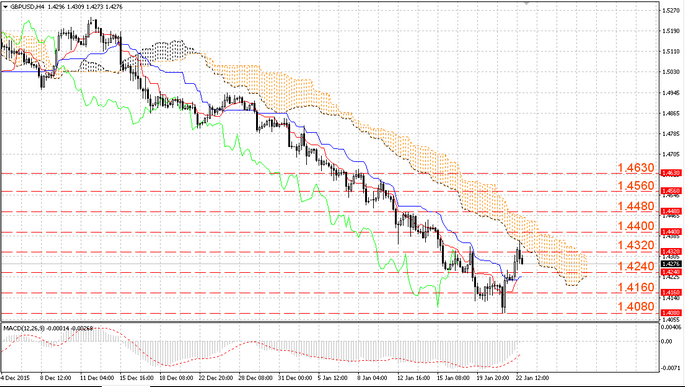Select the large orange 1.4160 level label

[636, 287]
